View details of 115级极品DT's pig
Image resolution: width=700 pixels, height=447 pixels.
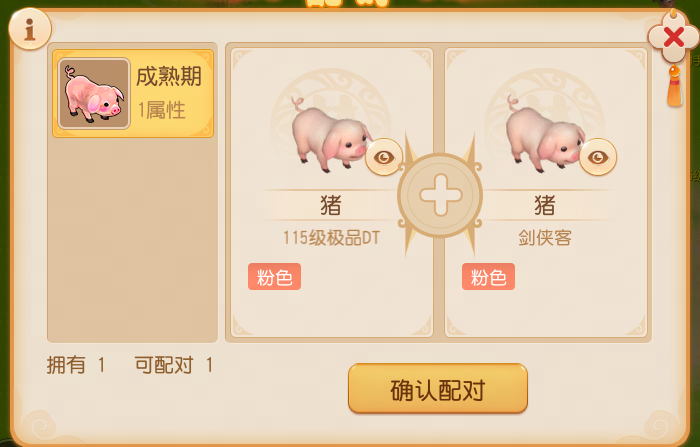tap(384, 157)
